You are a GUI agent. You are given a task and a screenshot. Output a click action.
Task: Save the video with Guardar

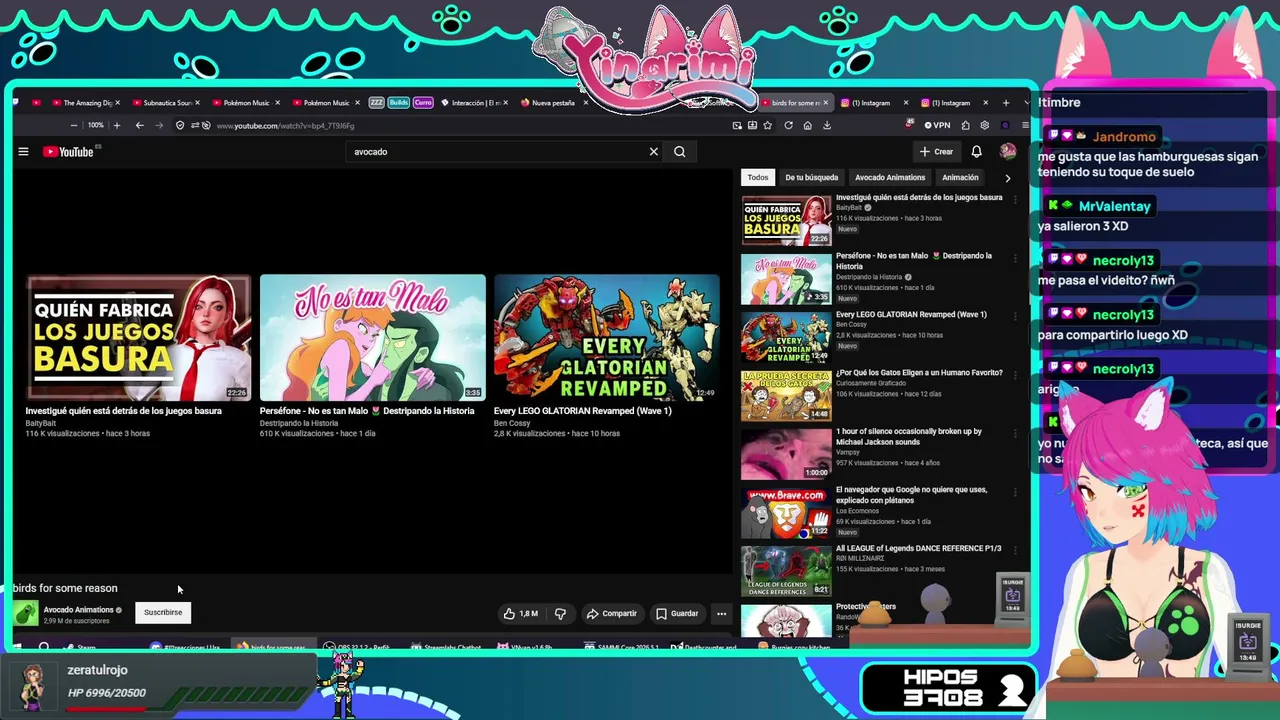click(677, 614)
